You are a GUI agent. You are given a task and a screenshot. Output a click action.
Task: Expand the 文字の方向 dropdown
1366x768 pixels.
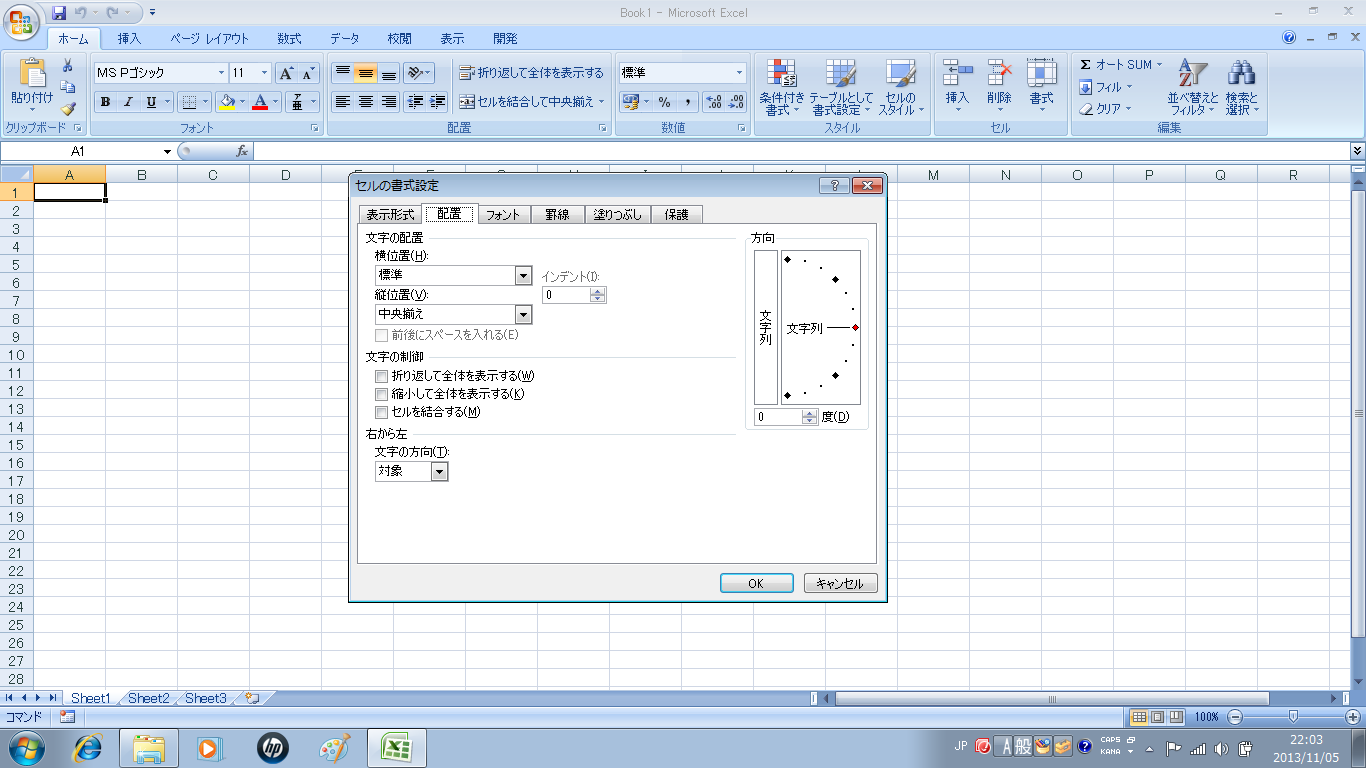tap(439, 471)
